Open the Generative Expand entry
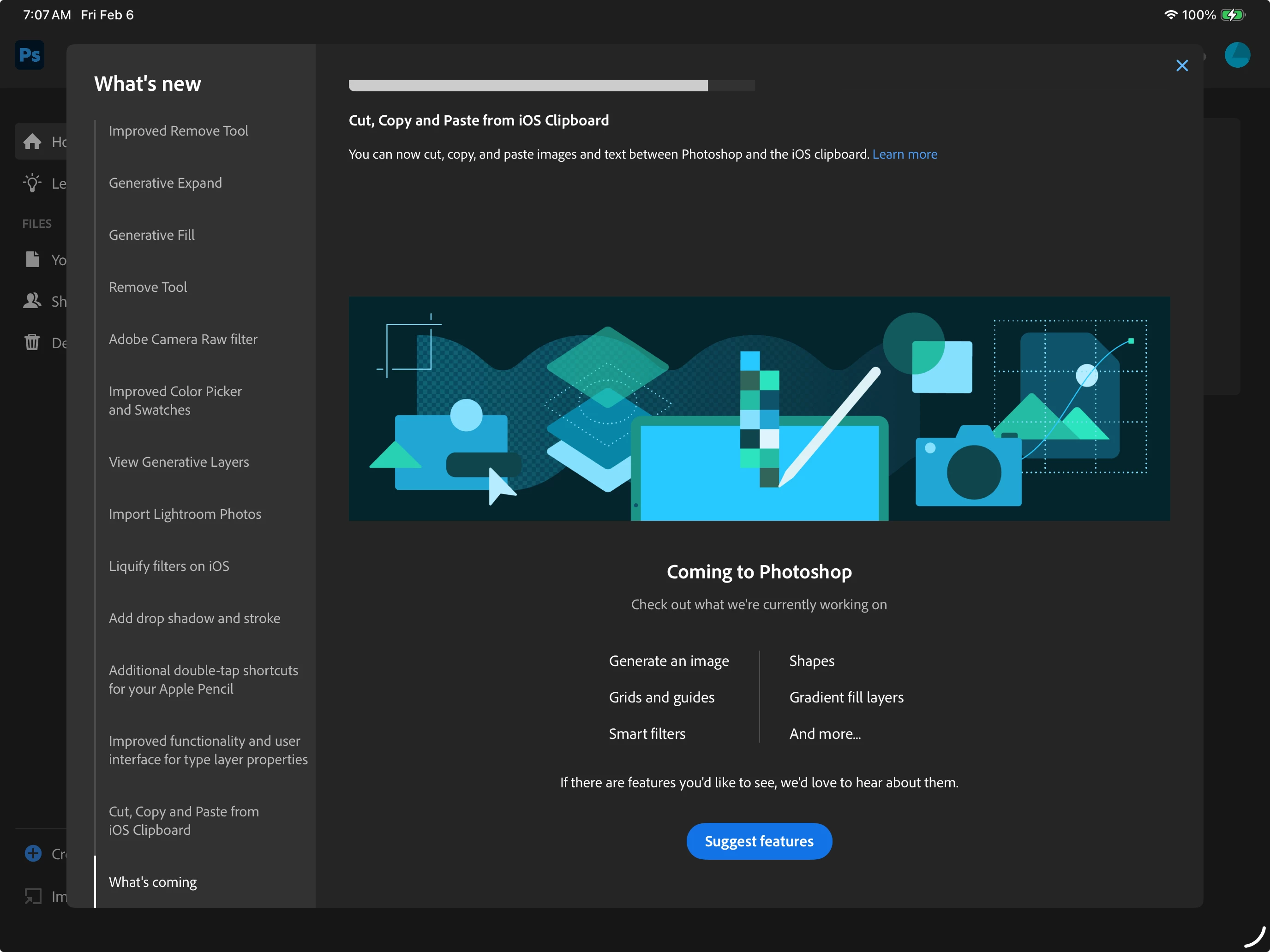The image size is (1270, 952). pos(165,183)
